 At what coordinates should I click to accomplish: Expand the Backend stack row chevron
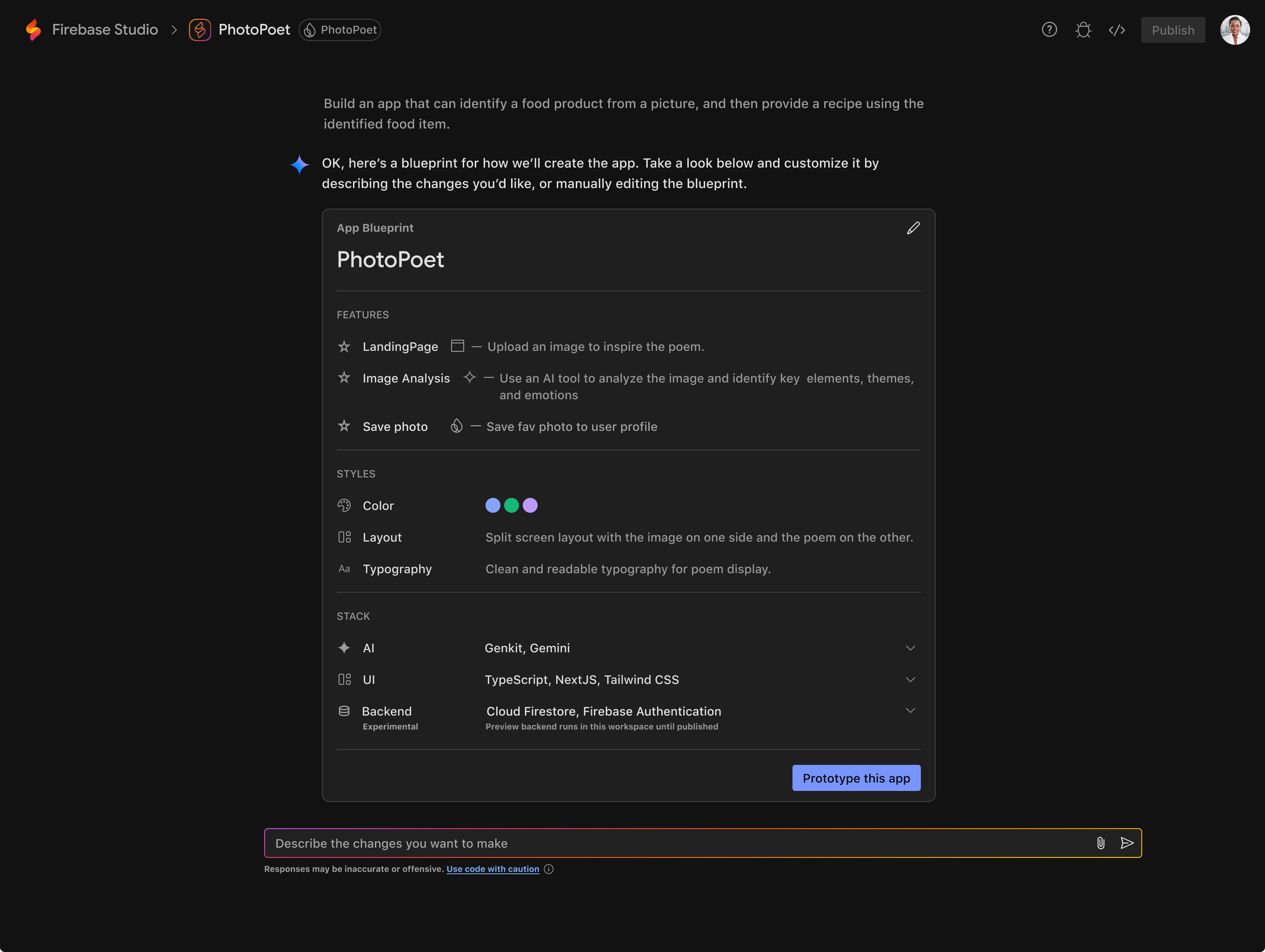[910, 711]
